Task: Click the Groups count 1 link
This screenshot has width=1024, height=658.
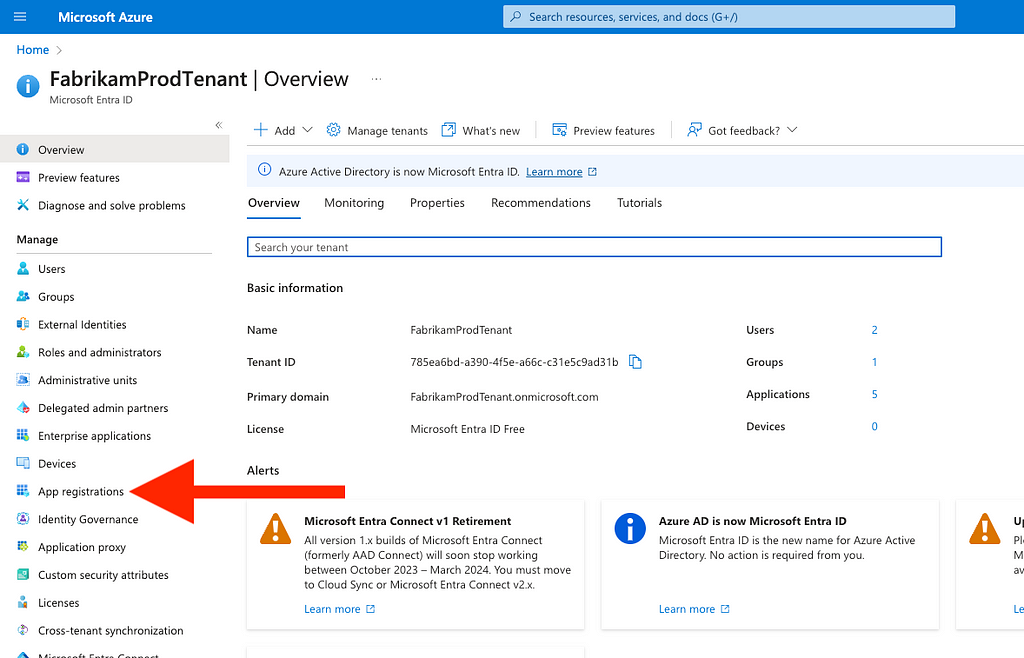Action: 874,362
